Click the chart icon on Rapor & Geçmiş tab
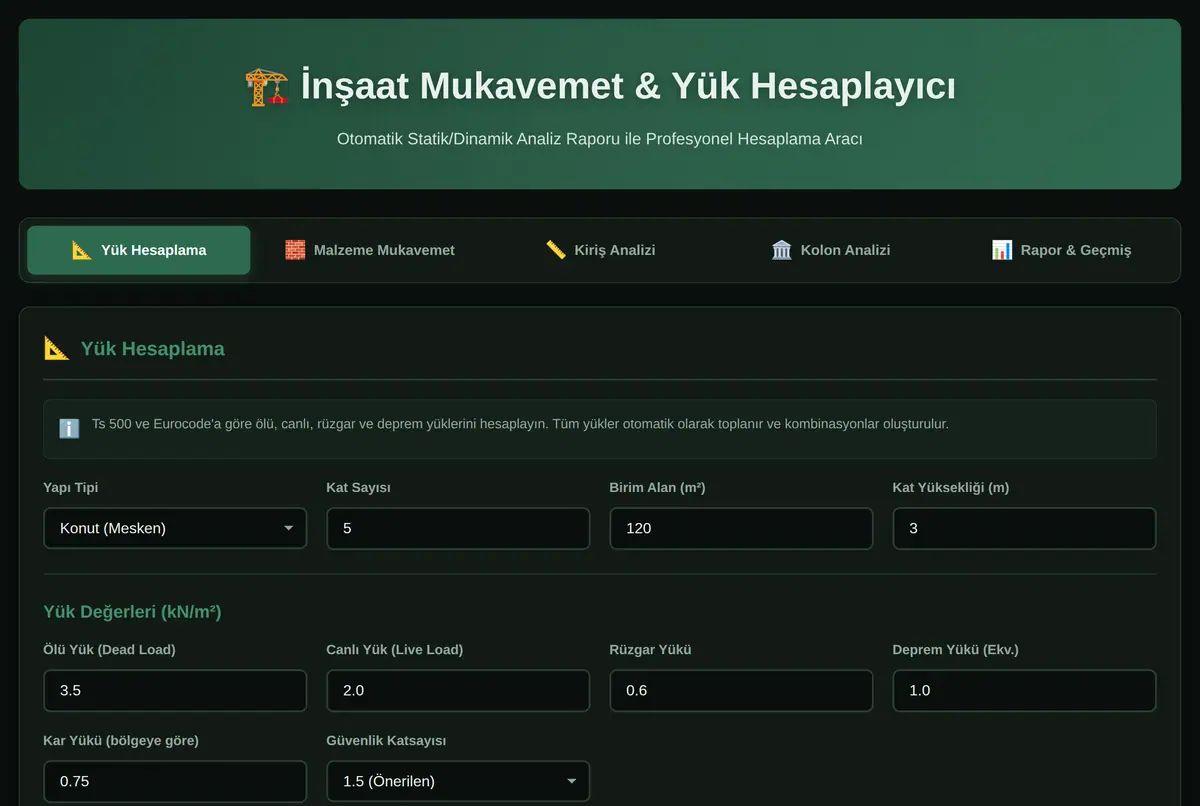The image size is (1200, 806). 1002,250
